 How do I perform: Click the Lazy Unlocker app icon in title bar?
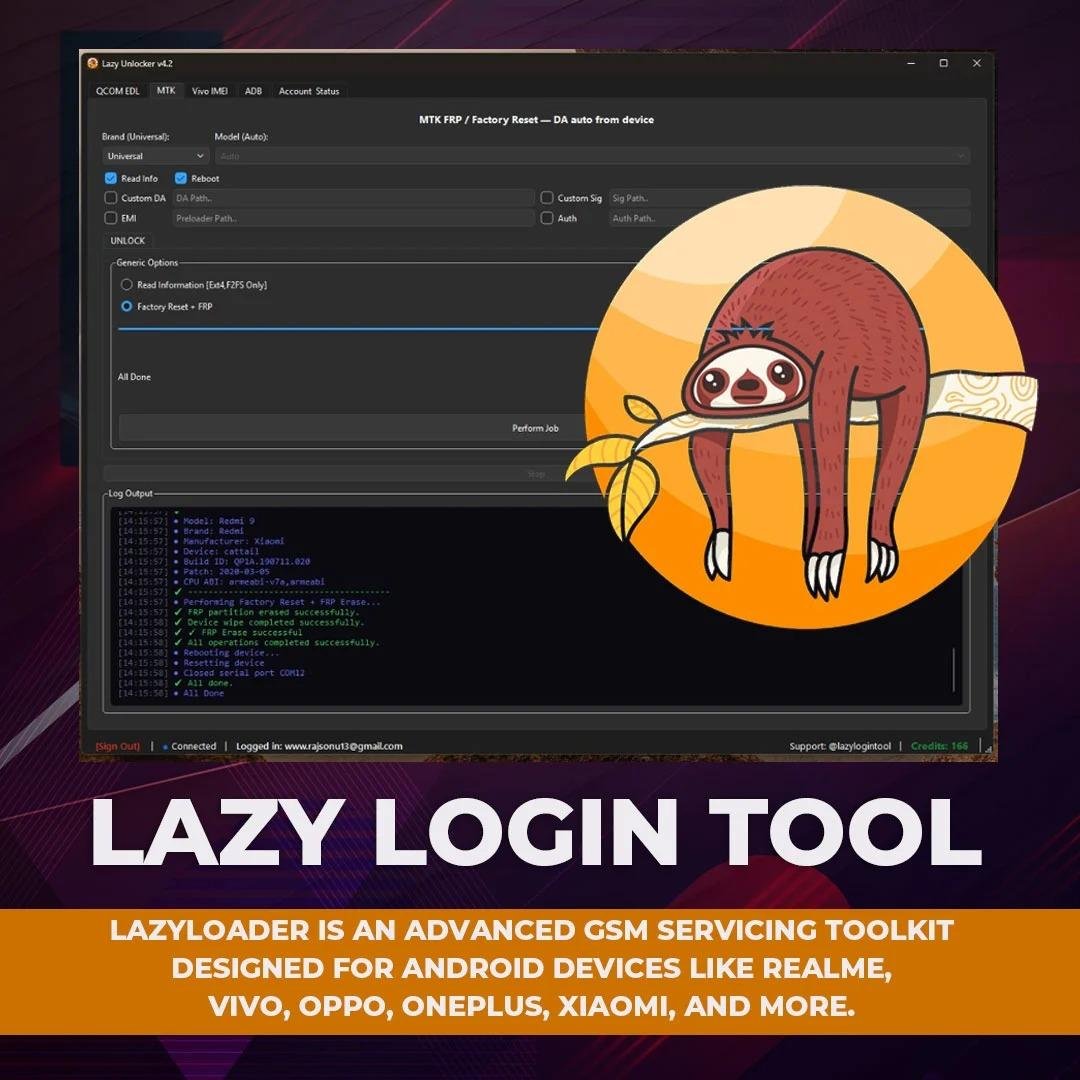(93, 63)
